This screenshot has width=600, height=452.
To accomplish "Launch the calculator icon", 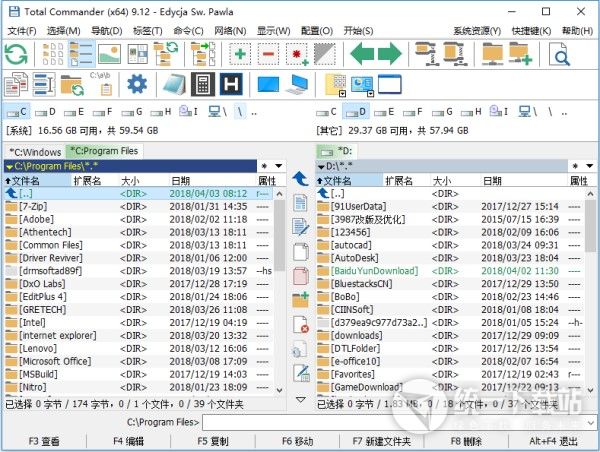I will click(x=203, y=84).
